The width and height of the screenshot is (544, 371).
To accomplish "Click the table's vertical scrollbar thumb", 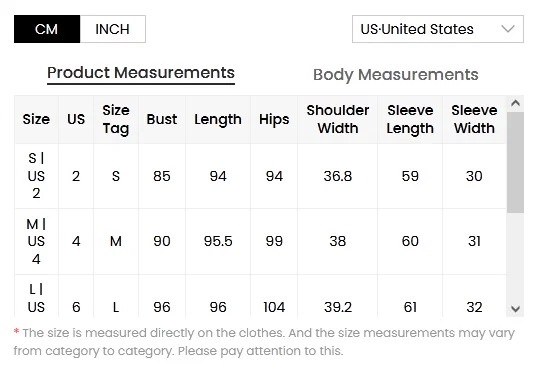I will [x=516, y=162].
